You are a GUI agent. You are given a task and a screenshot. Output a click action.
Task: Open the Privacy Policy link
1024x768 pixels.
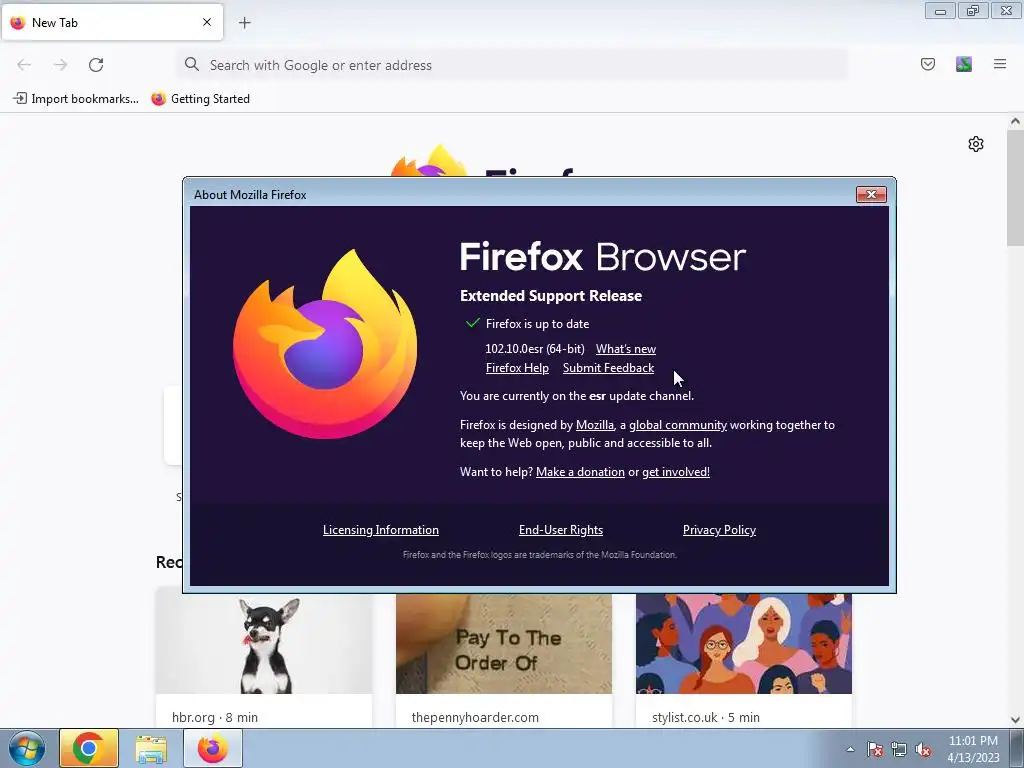tap(719, 530)
